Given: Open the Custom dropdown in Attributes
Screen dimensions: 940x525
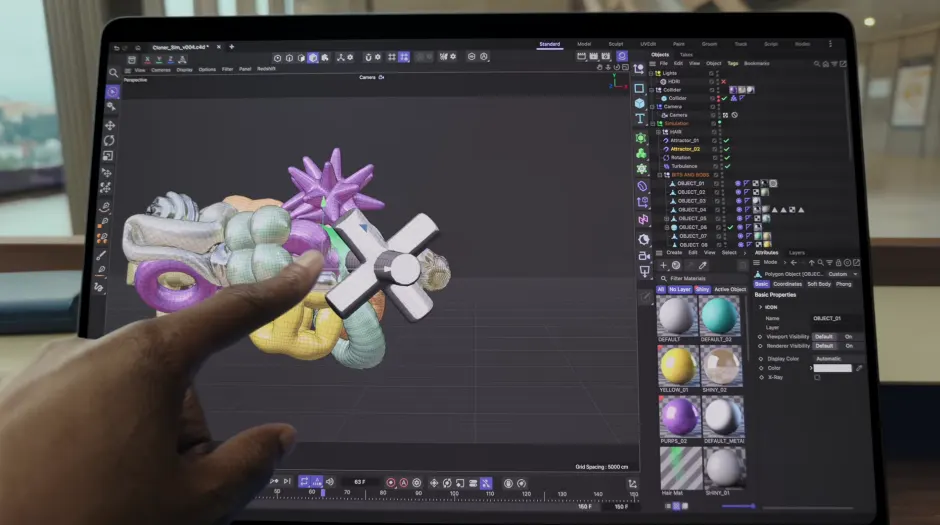Looking at the screenshot, I should tap(842, 274).
